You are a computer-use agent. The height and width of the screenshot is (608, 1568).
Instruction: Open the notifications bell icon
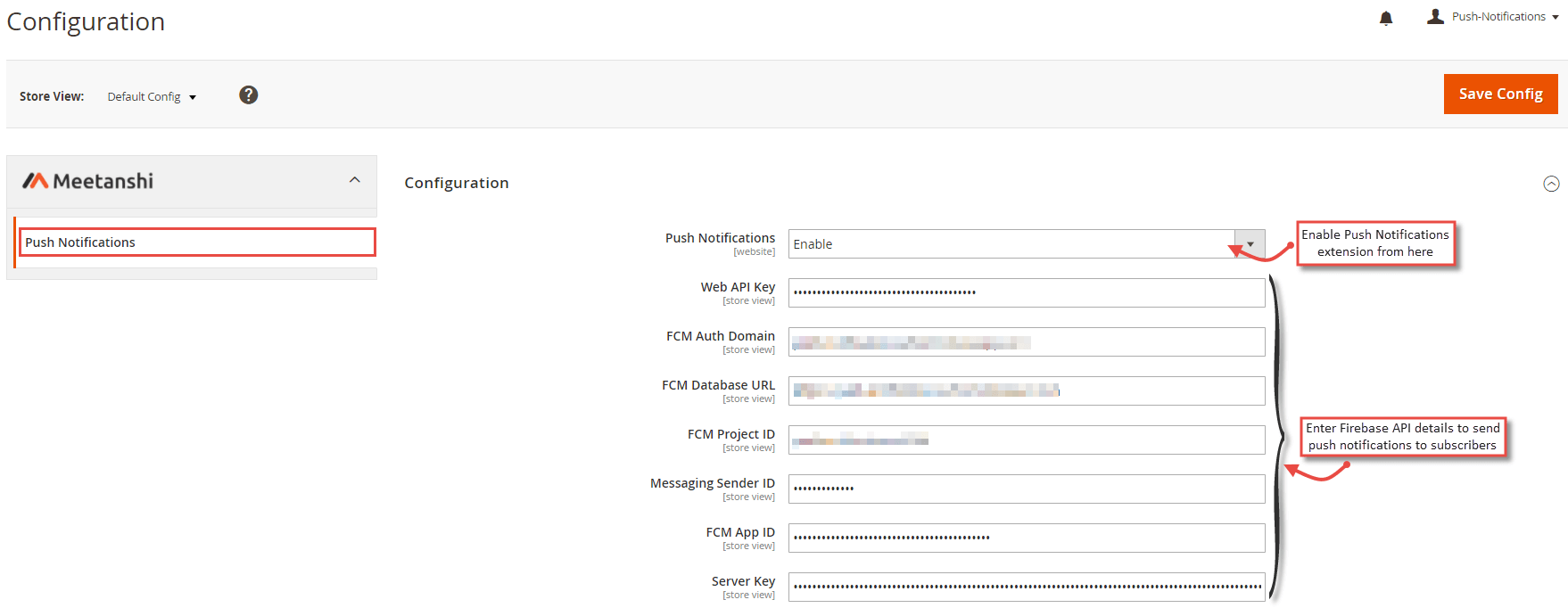pyautogui.click(x=1386, y=18)
